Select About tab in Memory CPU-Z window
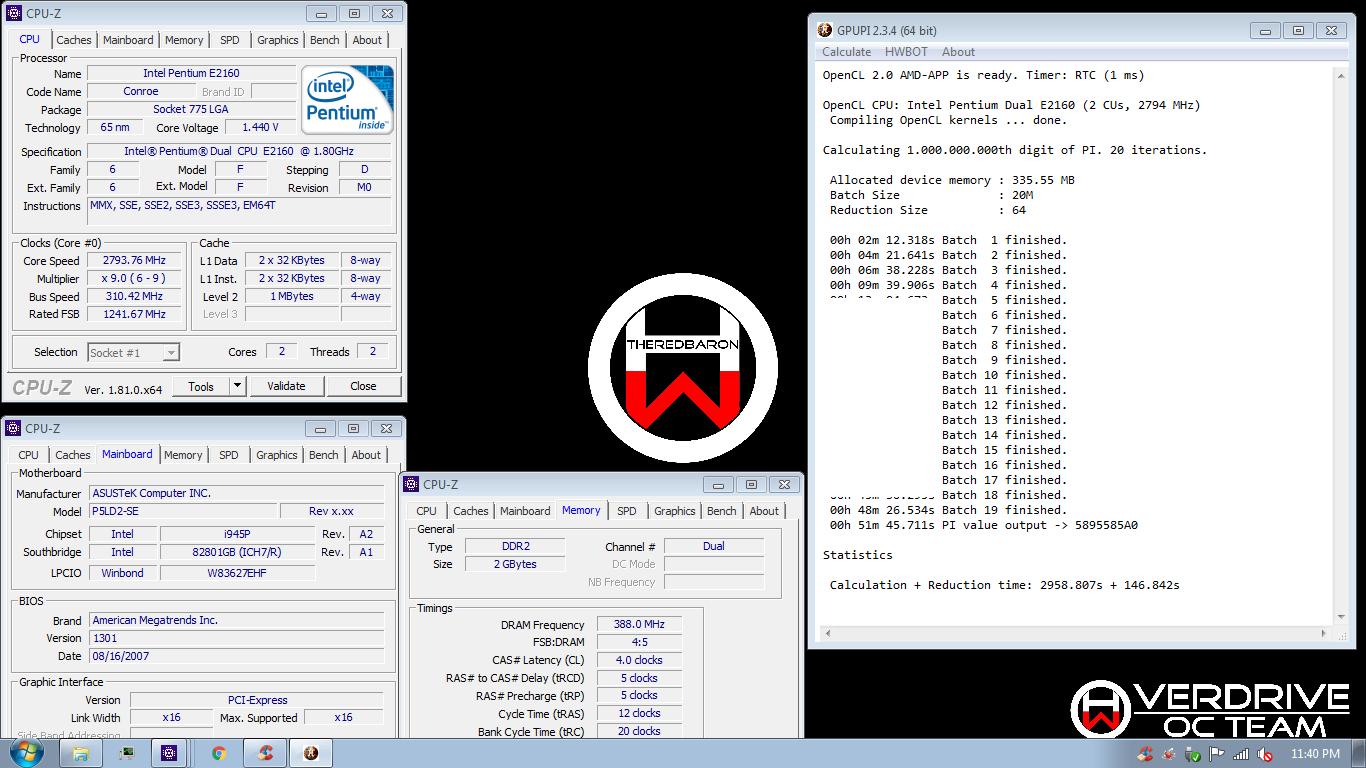 [764, 511]
